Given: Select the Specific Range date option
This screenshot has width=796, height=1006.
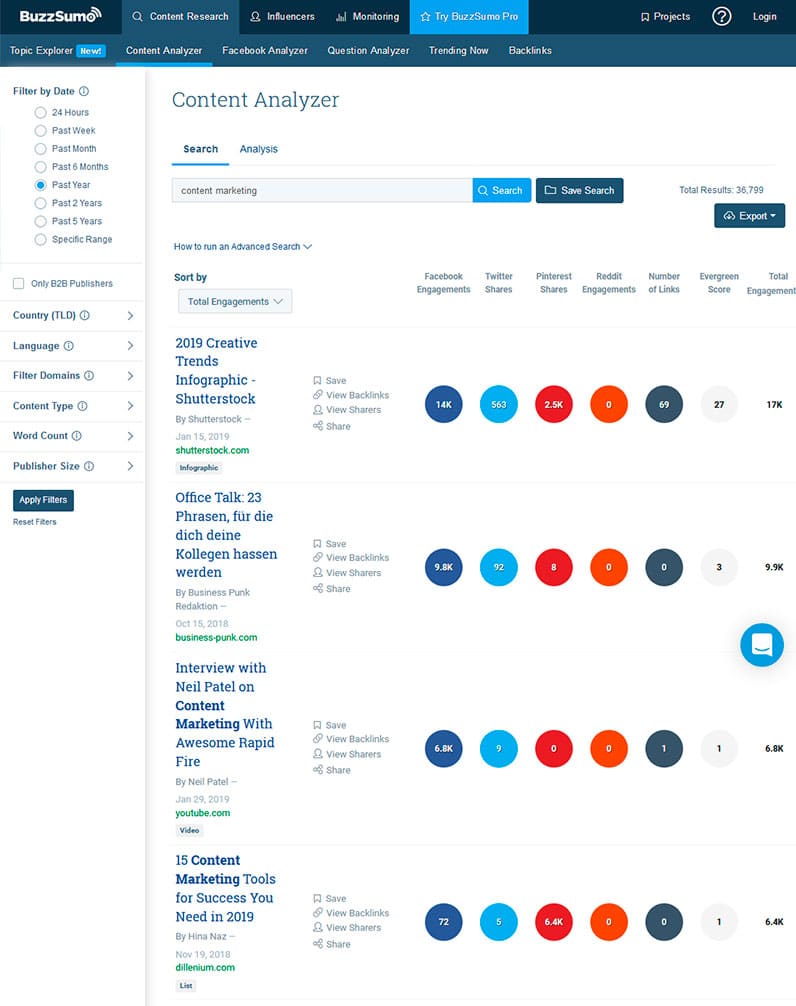Looking at the screenshot, I should click(x=40, y=239).
